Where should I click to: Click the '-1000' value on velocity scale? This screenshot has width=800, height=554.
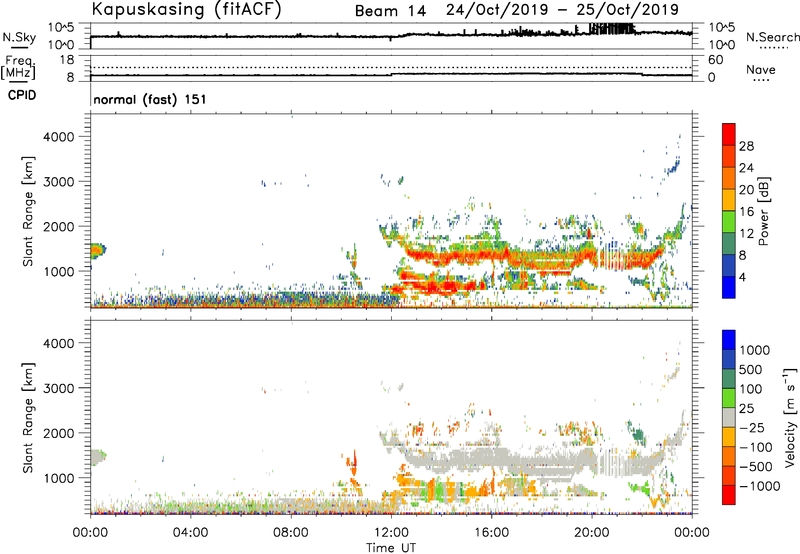[x=760, y=486]
